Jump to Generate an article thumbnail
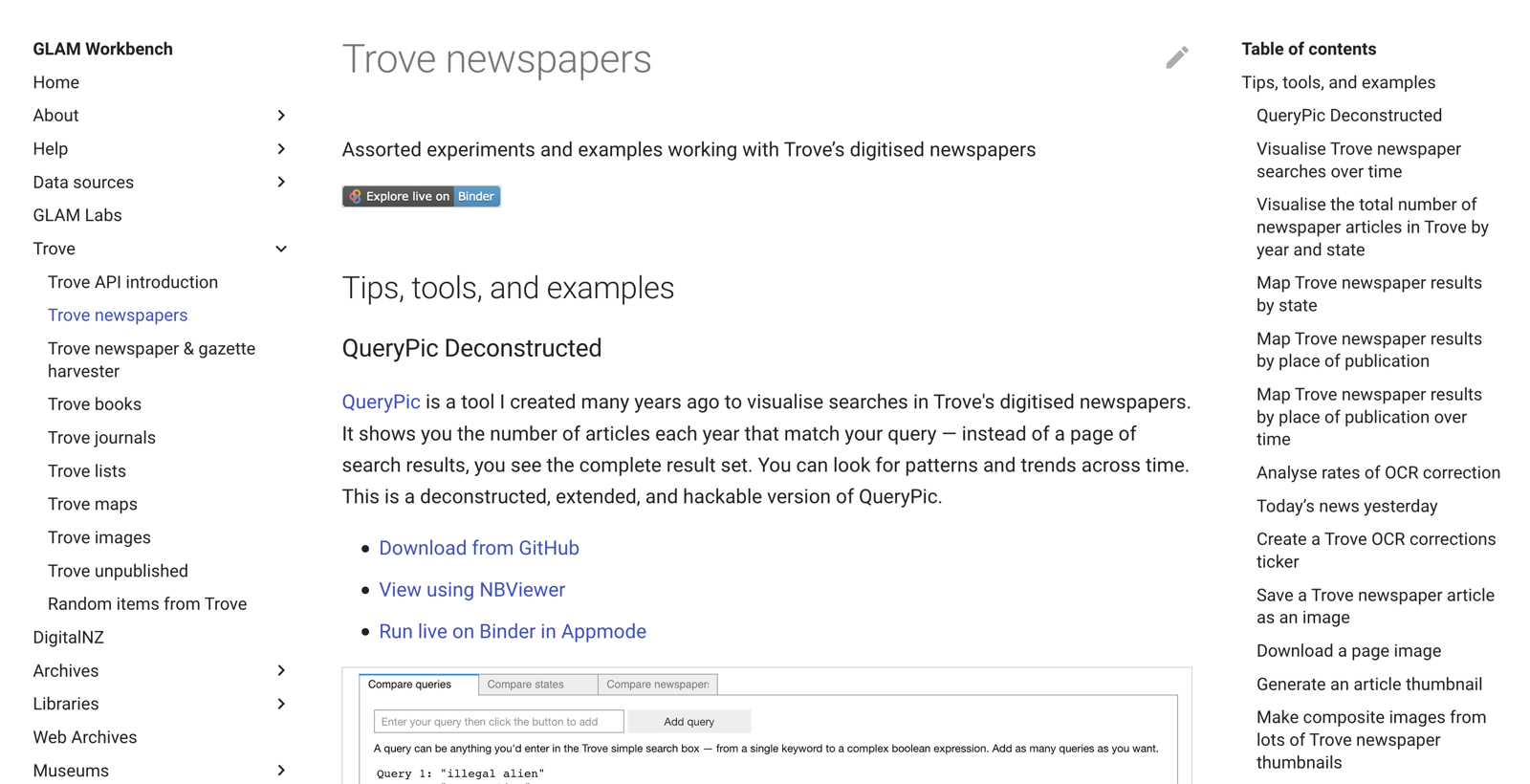The height and width of the screenshot is (784, 1530). click(x=1369, y=685)
